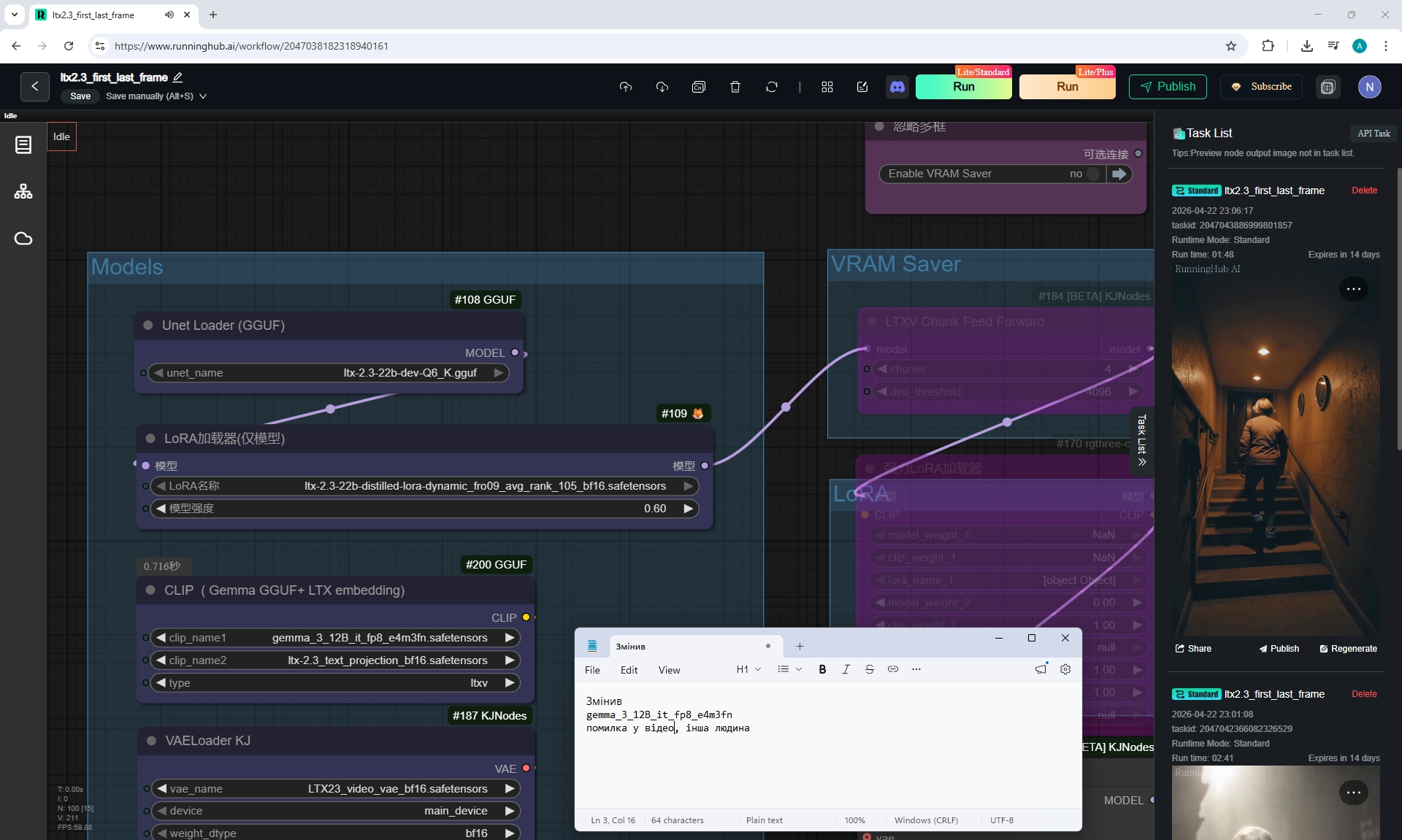Click the upload to cloud icon

pyautogui.click(x=626, y=87)
